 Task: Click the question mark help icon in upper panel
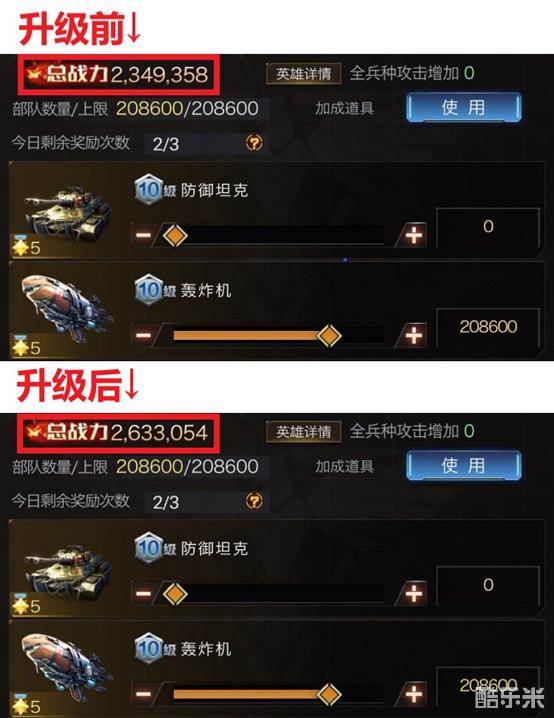[x=255, y=143]
